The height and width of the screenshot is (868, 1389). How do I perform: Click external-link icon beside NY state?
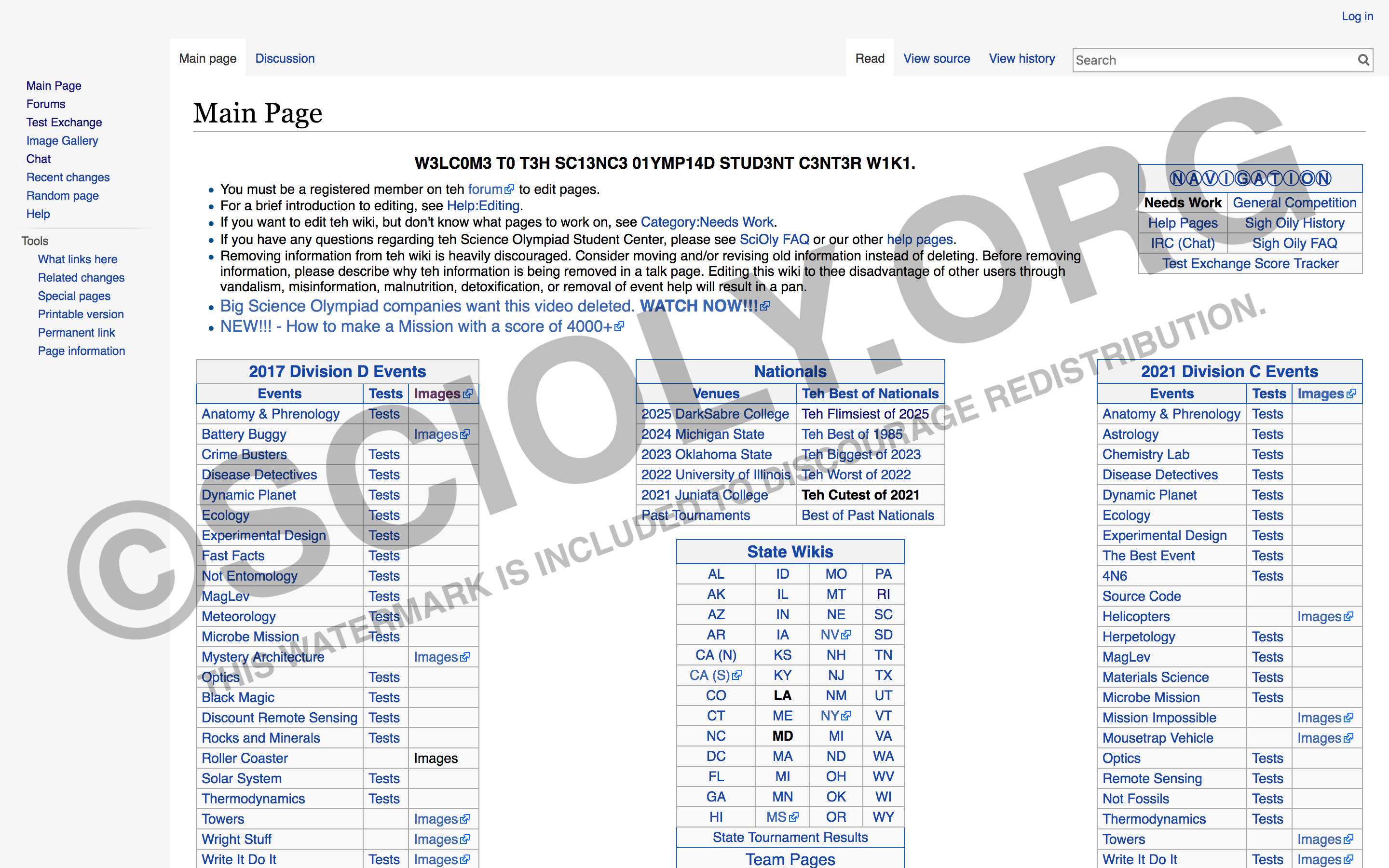pos(846,716)
